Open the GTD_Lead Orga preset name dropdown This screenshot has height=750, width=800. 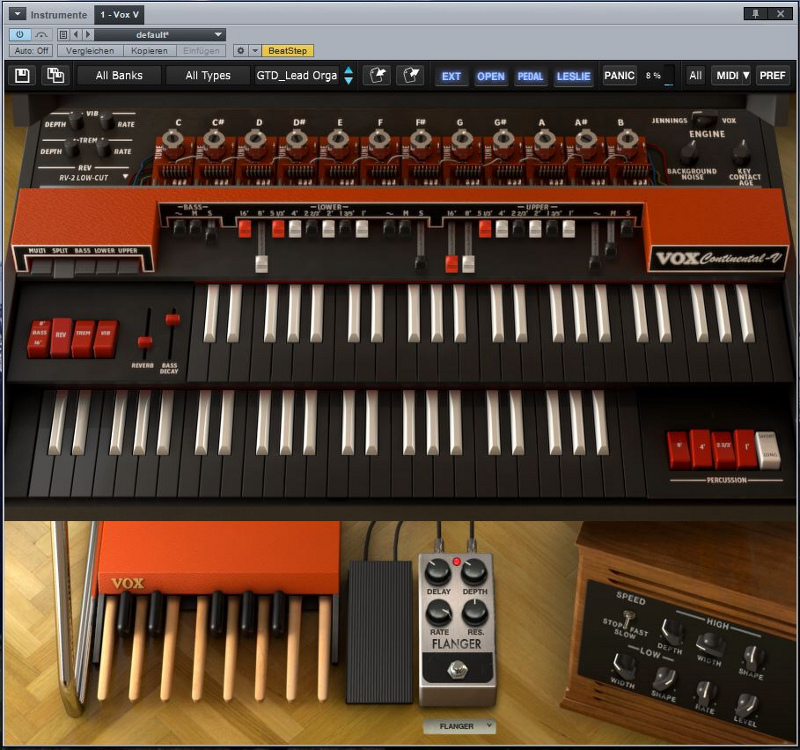(x=297, y=76)
